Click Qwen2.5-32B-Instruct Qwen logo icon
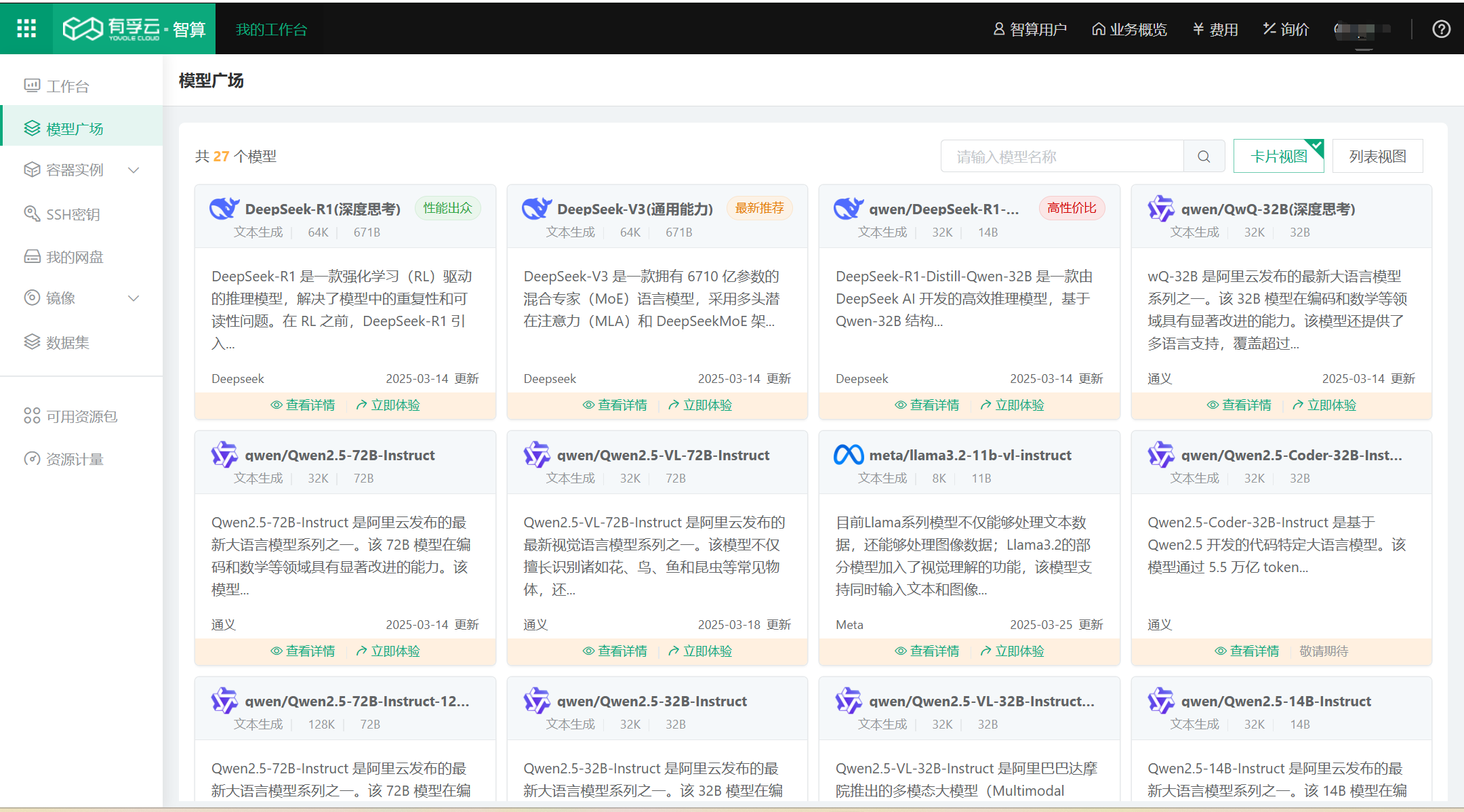Screen dimensions: 1464x812 (x=537, y=701)
